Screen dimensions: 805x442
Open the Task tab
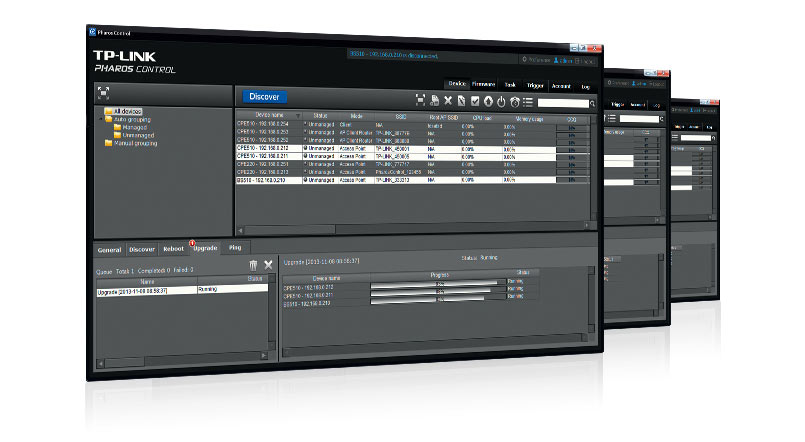(x=510, y=85)
